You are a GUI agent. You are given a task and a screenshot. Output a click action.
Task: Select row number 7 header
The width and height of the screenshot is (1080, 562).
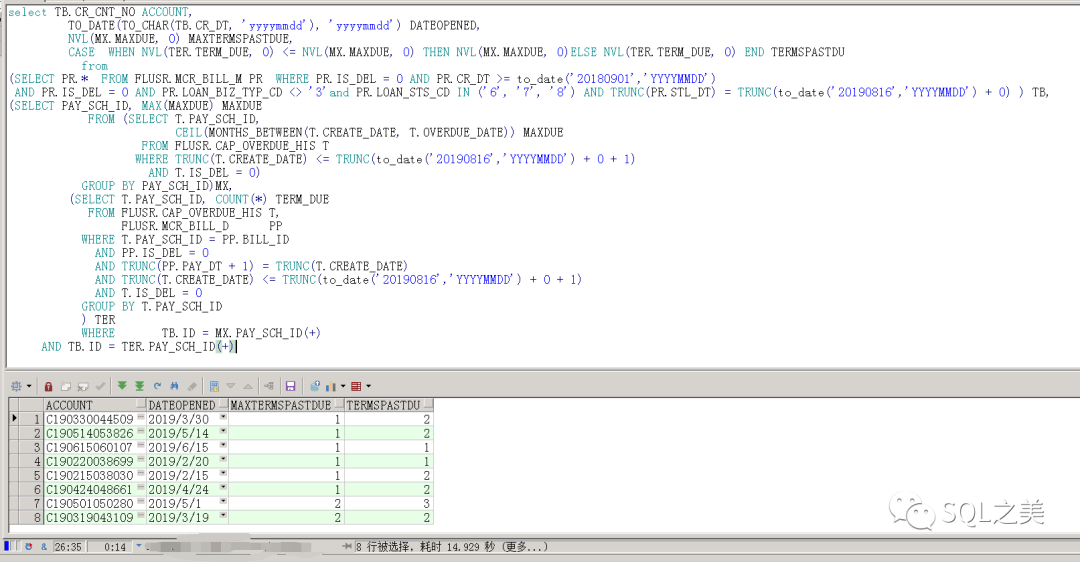(x=32, y=503)
